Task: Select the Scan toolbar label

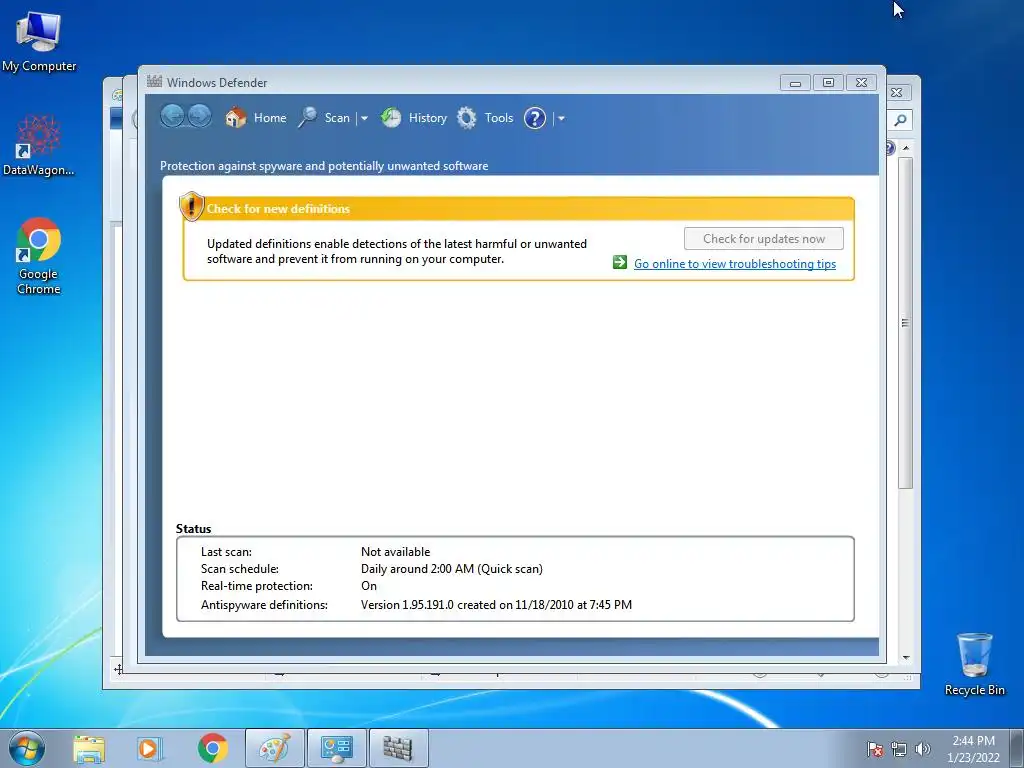Action: pos(337,118)
